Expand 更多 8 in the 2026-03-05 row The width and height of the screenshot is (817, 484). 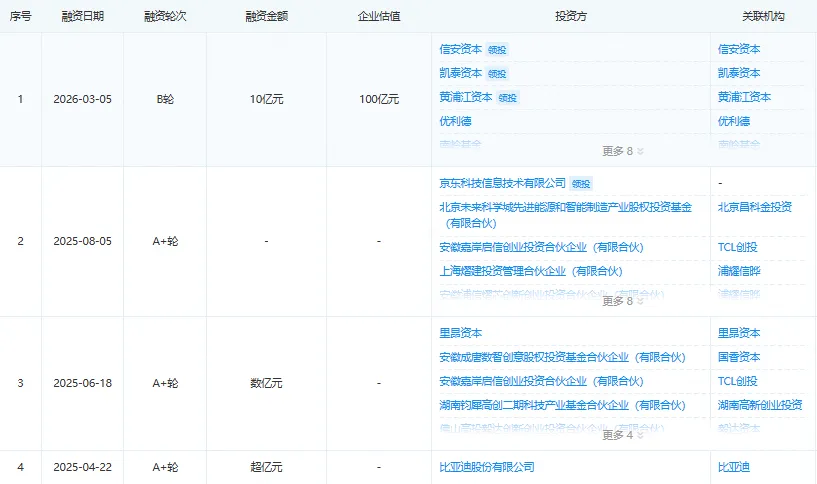click(x=623, y=151)
